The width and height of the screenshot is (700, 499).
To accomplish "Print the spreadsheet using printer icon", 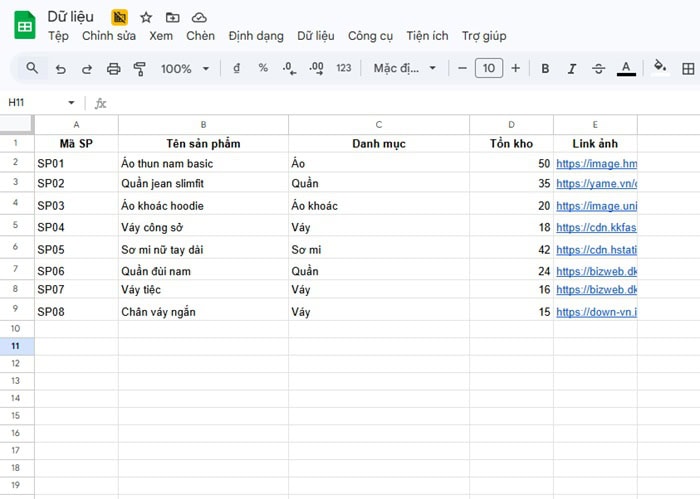I will pos(113,69).
